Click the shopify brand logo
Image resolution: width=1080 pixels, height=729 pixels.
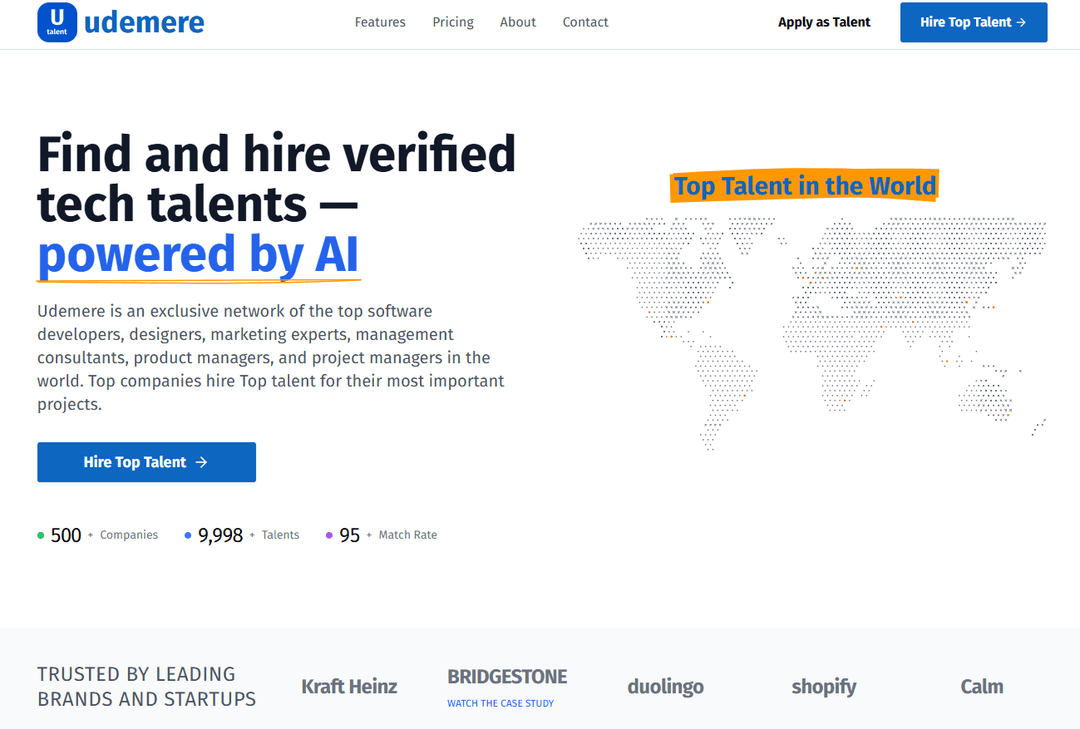823,687
